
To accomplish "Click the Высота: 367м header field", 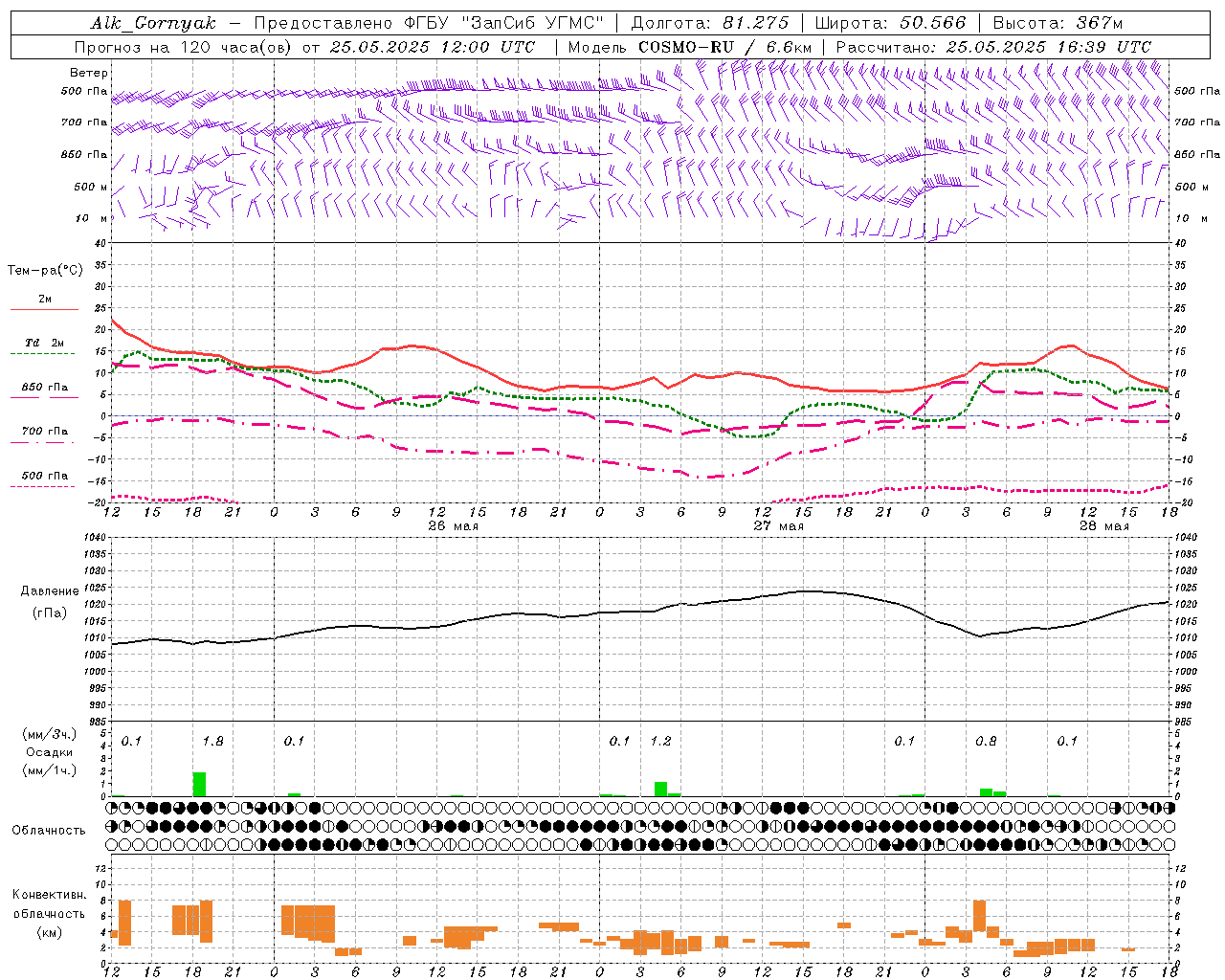I will click(1058, 23).
